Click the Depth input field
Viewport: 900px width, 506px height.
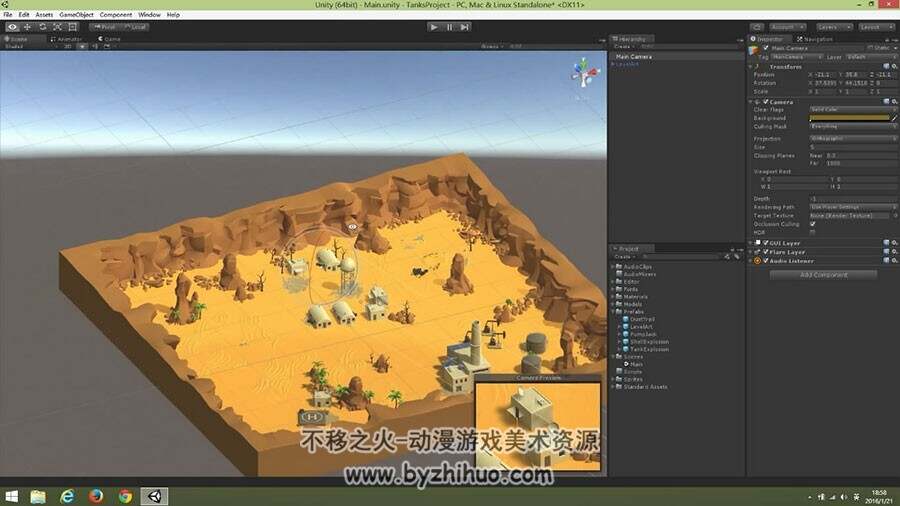click(853, 198)
